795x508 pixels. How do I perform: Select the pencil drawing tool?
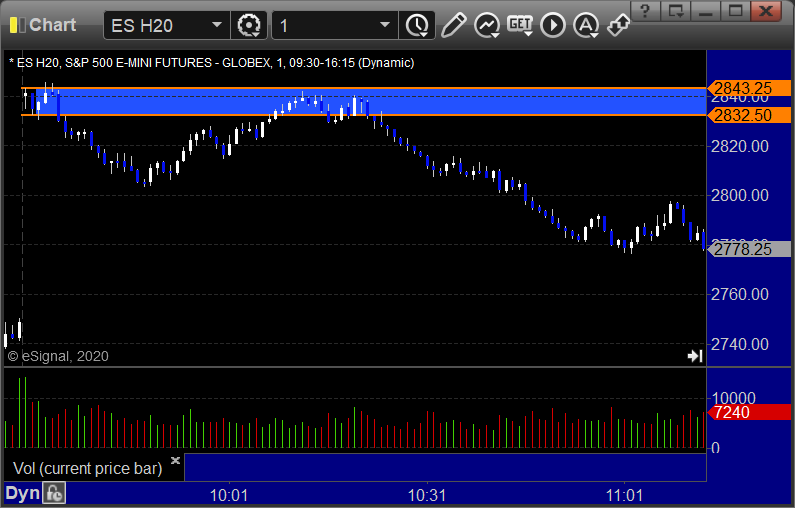coord(453,25)
